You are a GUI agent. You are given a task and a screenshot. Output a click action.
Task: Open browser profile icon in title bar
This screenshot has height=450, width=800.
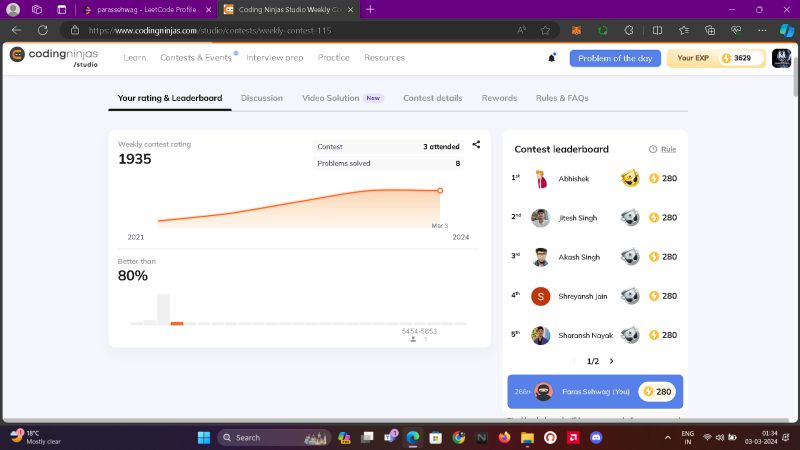point(13,9)
